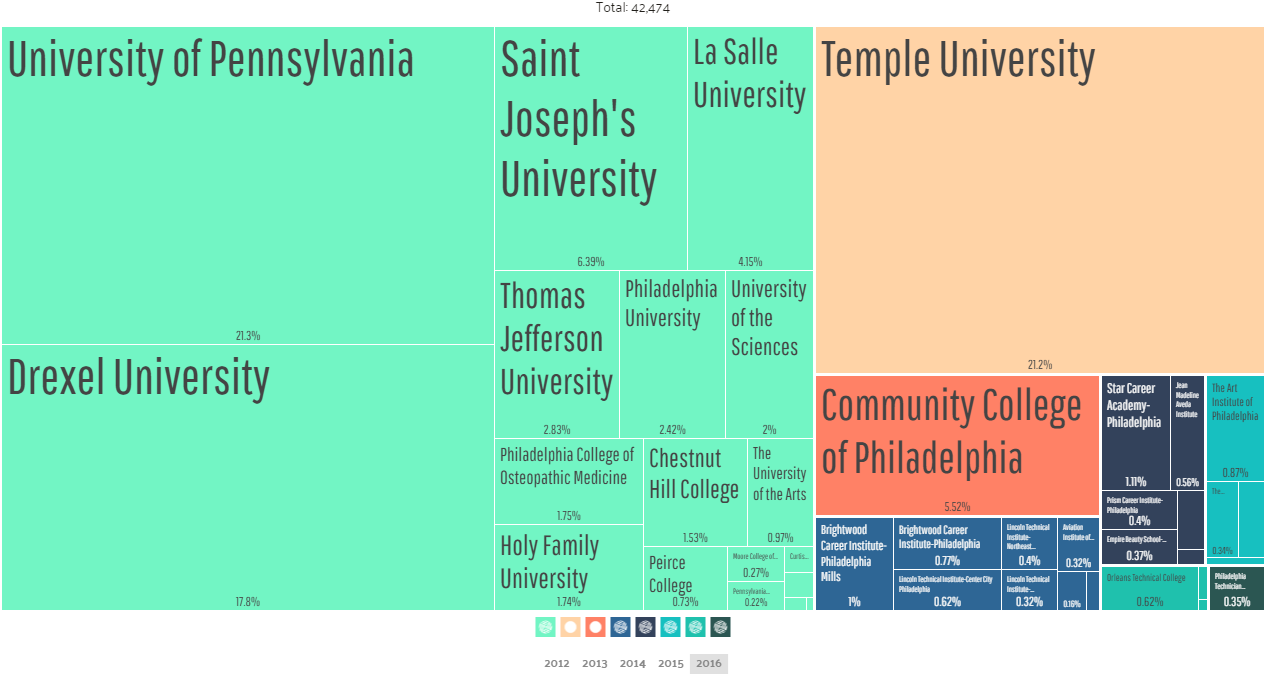Select the blue 0.16% treemap cell
This screenshot has height=682, width=1266.
[1072, 591]
